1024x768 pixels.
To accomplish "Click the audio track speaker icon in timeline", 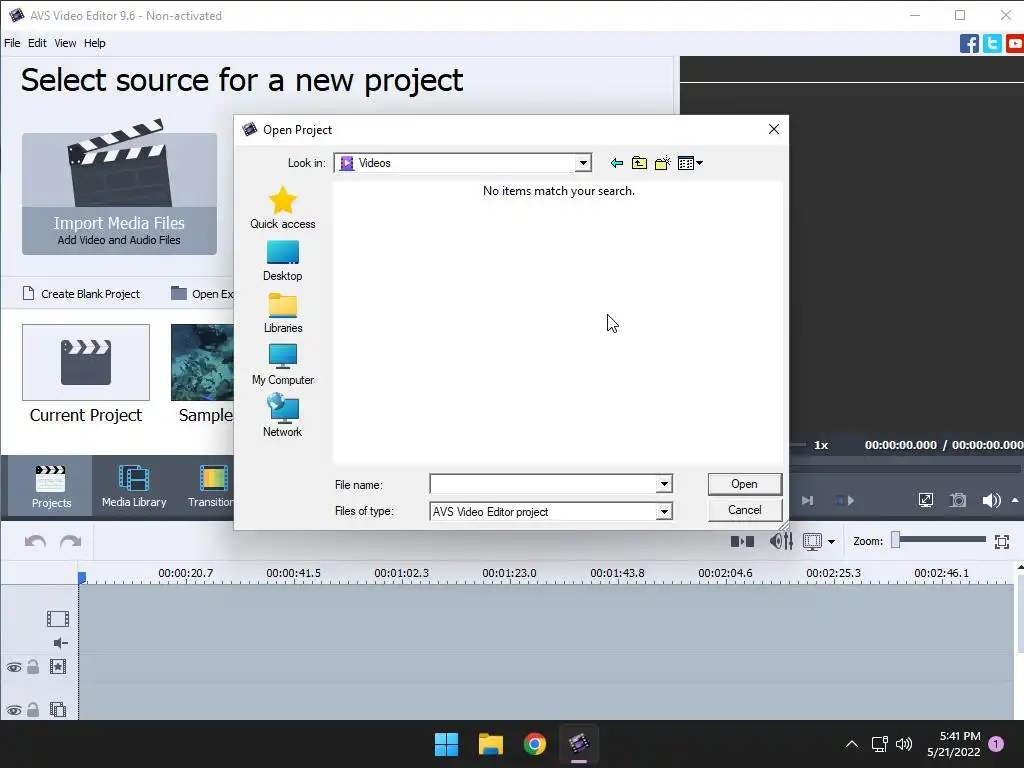I will [x=60, y=643].
